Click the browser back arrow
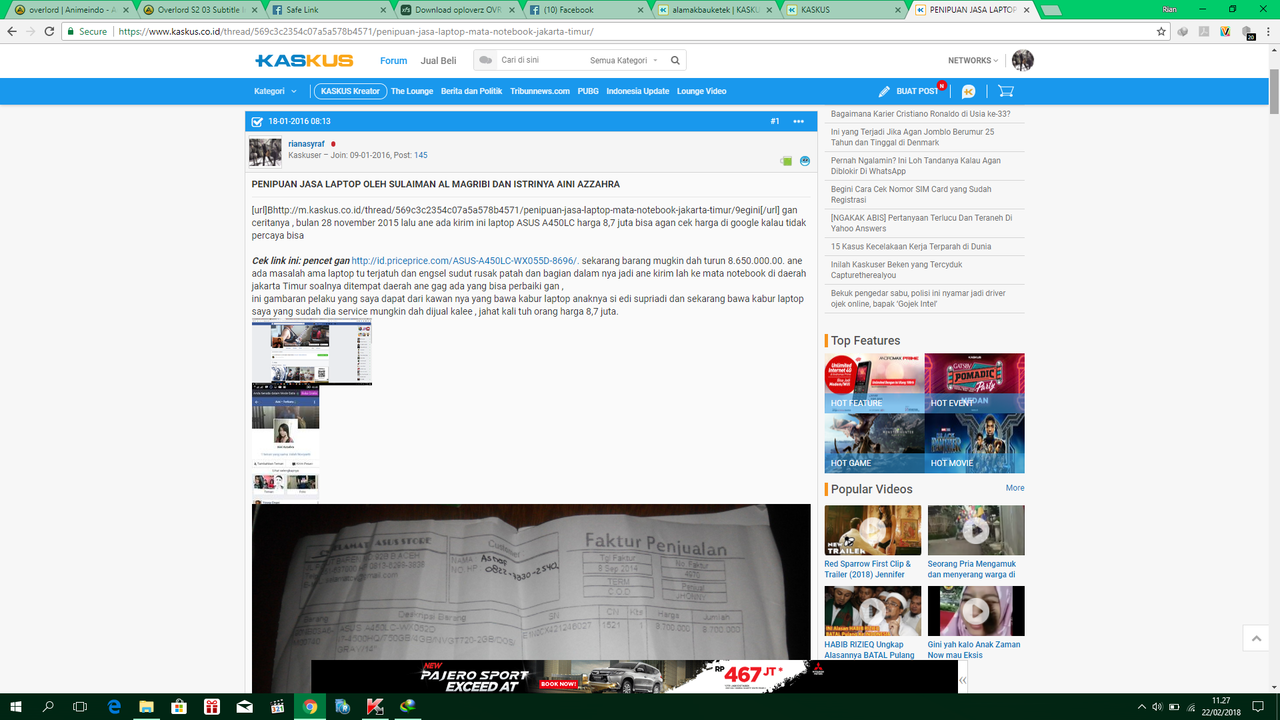The height and width of the screenshot is (720, 1280). (x=11, y=31)
